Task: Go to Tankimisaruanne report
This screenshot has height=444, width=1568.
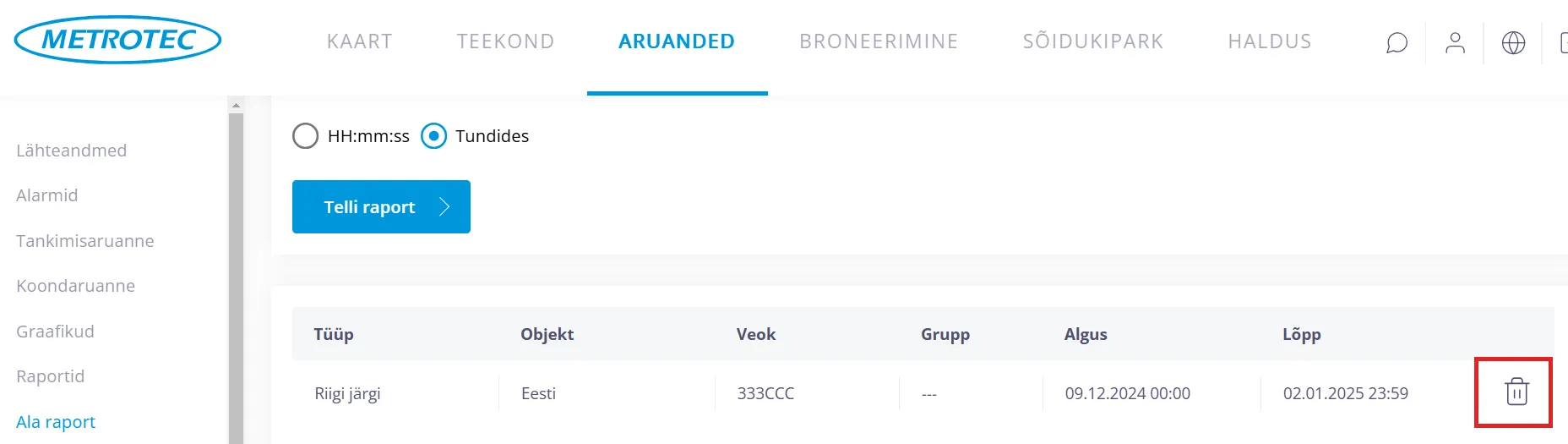Action: click(85, 241)
